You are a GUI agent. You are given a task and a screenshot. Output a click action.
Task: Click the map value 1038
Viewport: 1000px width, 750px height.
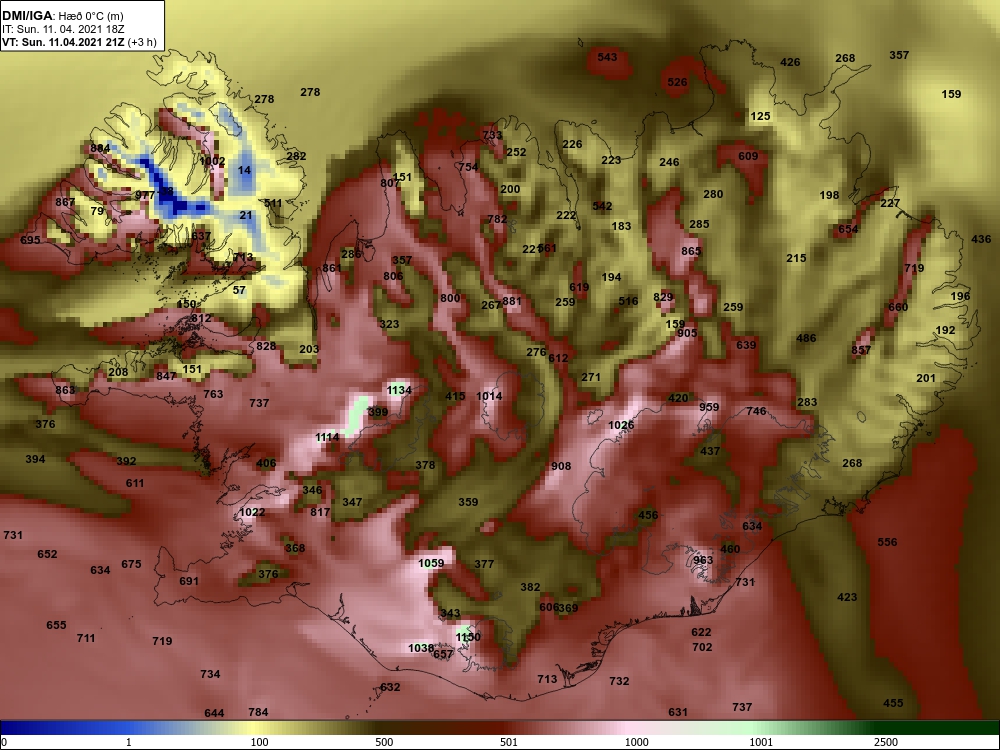[x=421, y=649]
